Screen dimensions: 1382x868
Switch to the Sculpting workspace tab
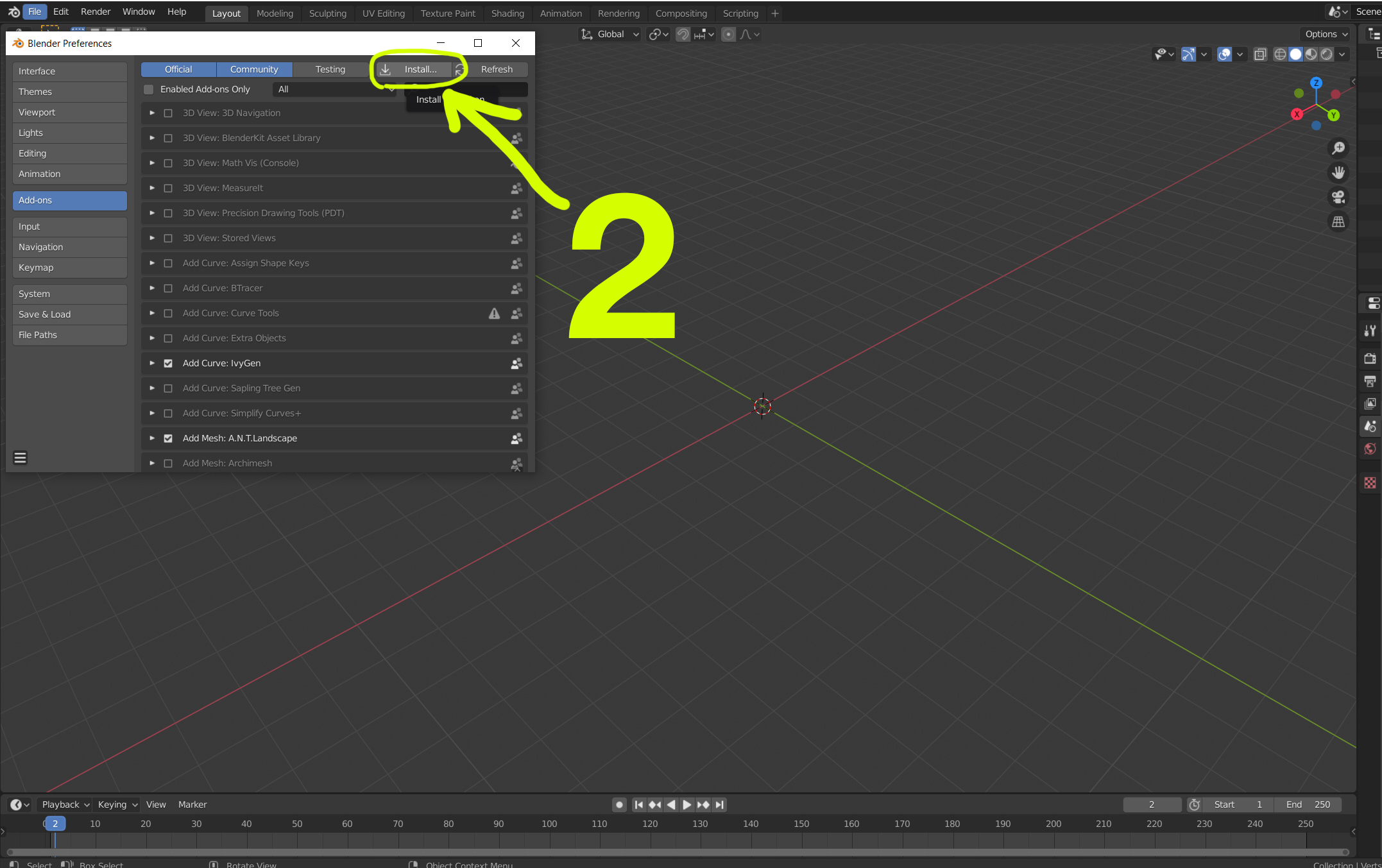pyautogui.click(x=327, y=13)
